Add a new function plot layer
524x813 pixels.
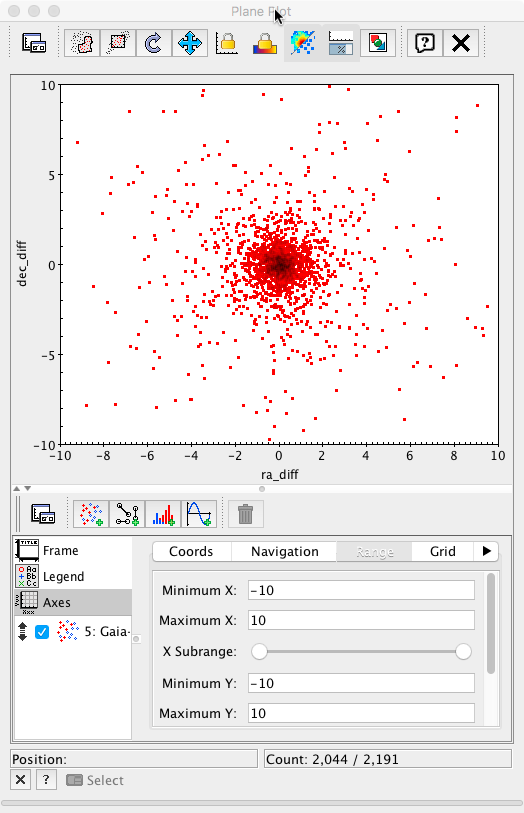200,514
